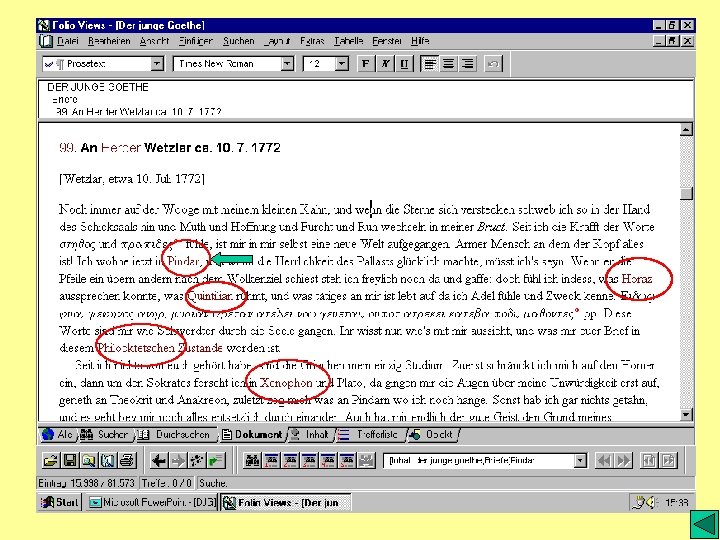Screen dimensions: 720x540
Task: Click the sparkle icon after the forward arrow
Action: click(197, 460)
